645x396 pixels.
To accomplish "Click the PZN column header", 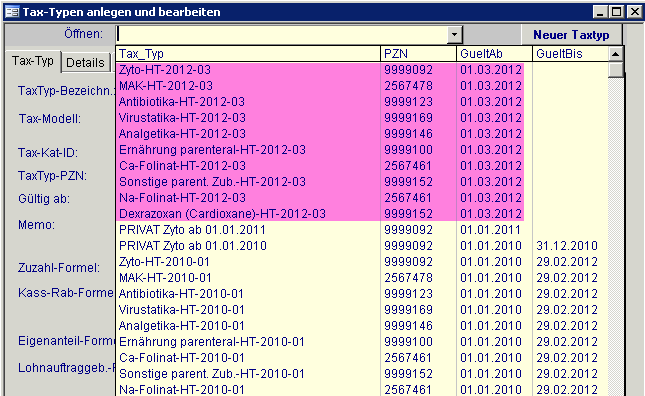I will pyautogui.click(x=418, y=54).
